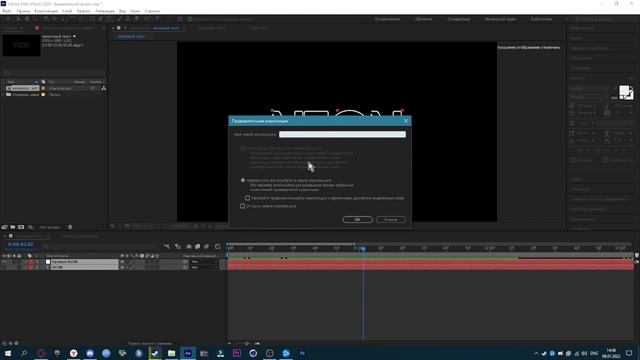Switch to the По умолчанию workspace
This screenshot has width=640, height=360.
coord(387,19)
